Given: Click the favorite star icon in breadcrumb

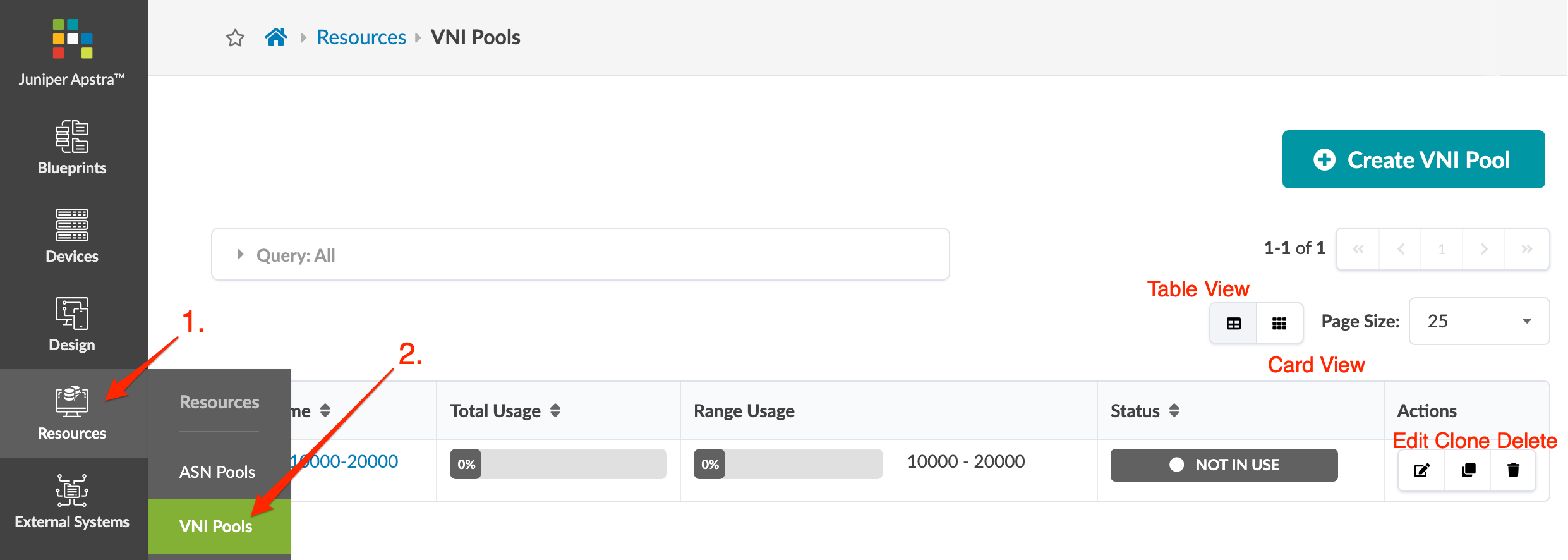Looking at the screenshot, I should [235, 38].
